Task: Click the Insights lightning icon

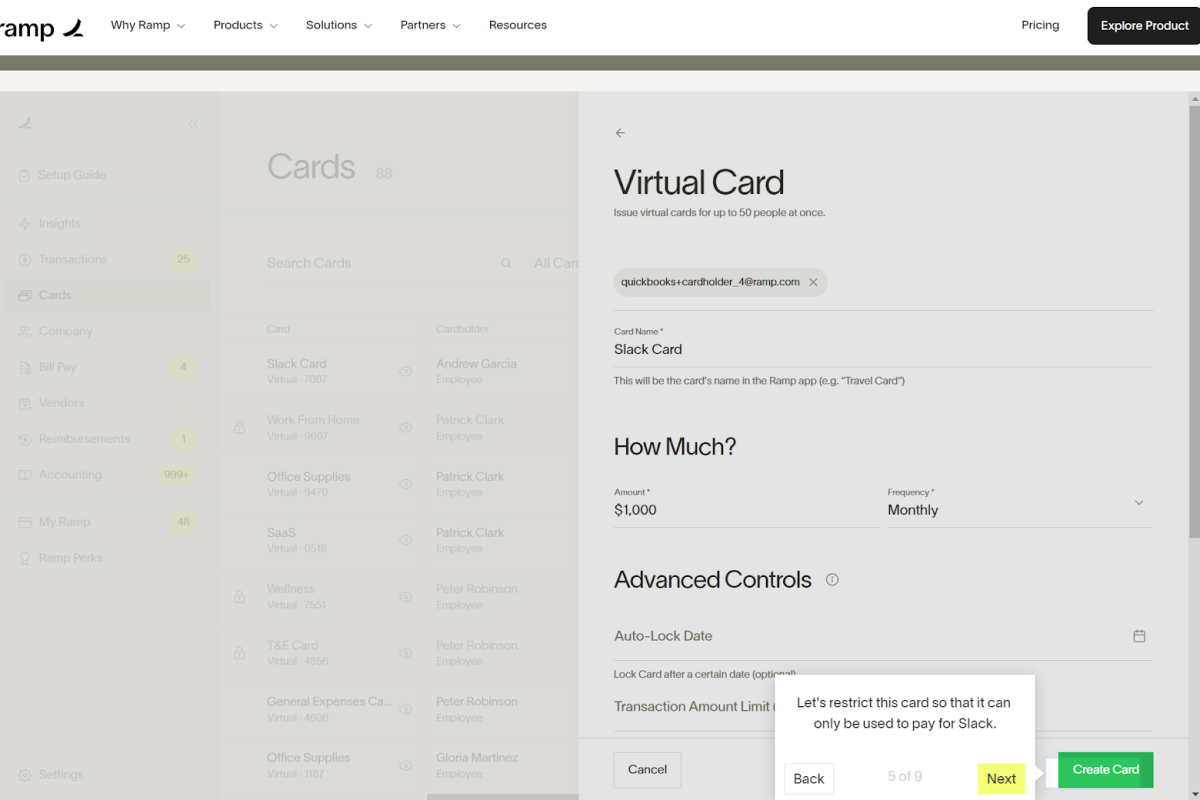Action: pyautogui.click(x=25, y=224)
